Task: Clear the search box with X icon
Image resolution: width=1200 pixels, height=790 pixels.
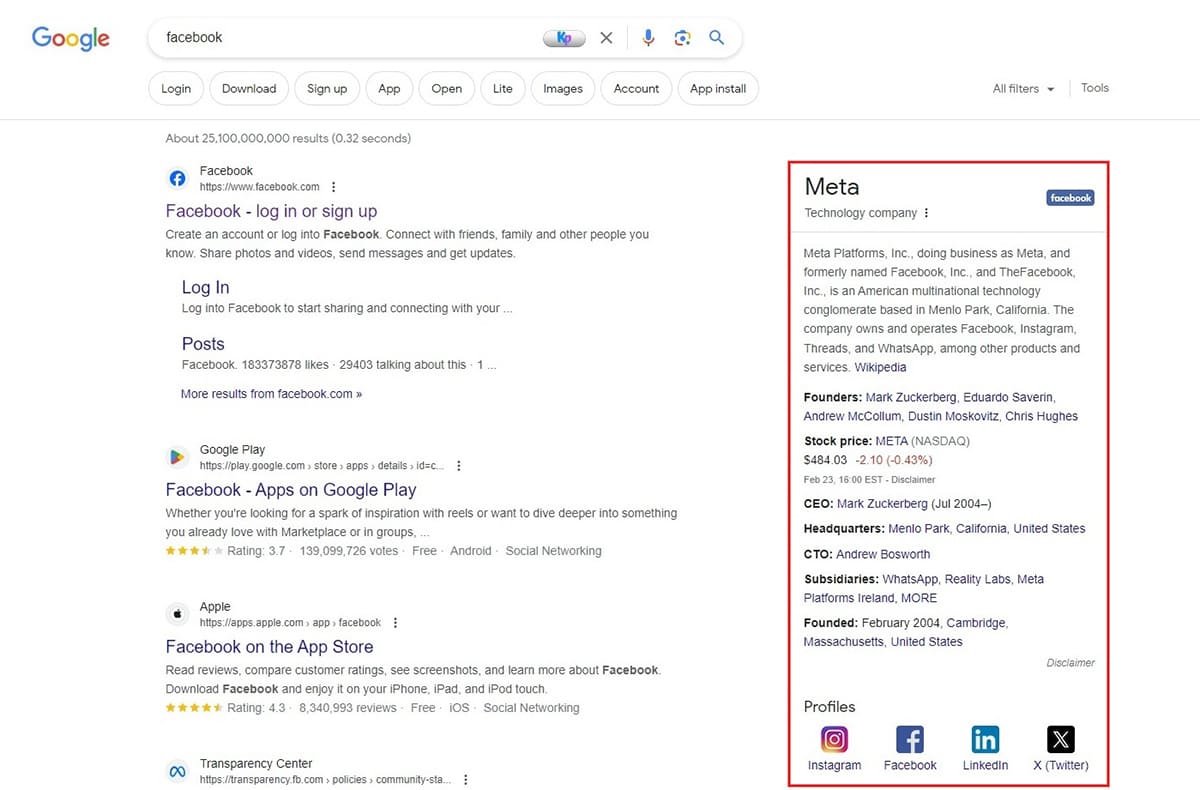Action: [606, 38]
